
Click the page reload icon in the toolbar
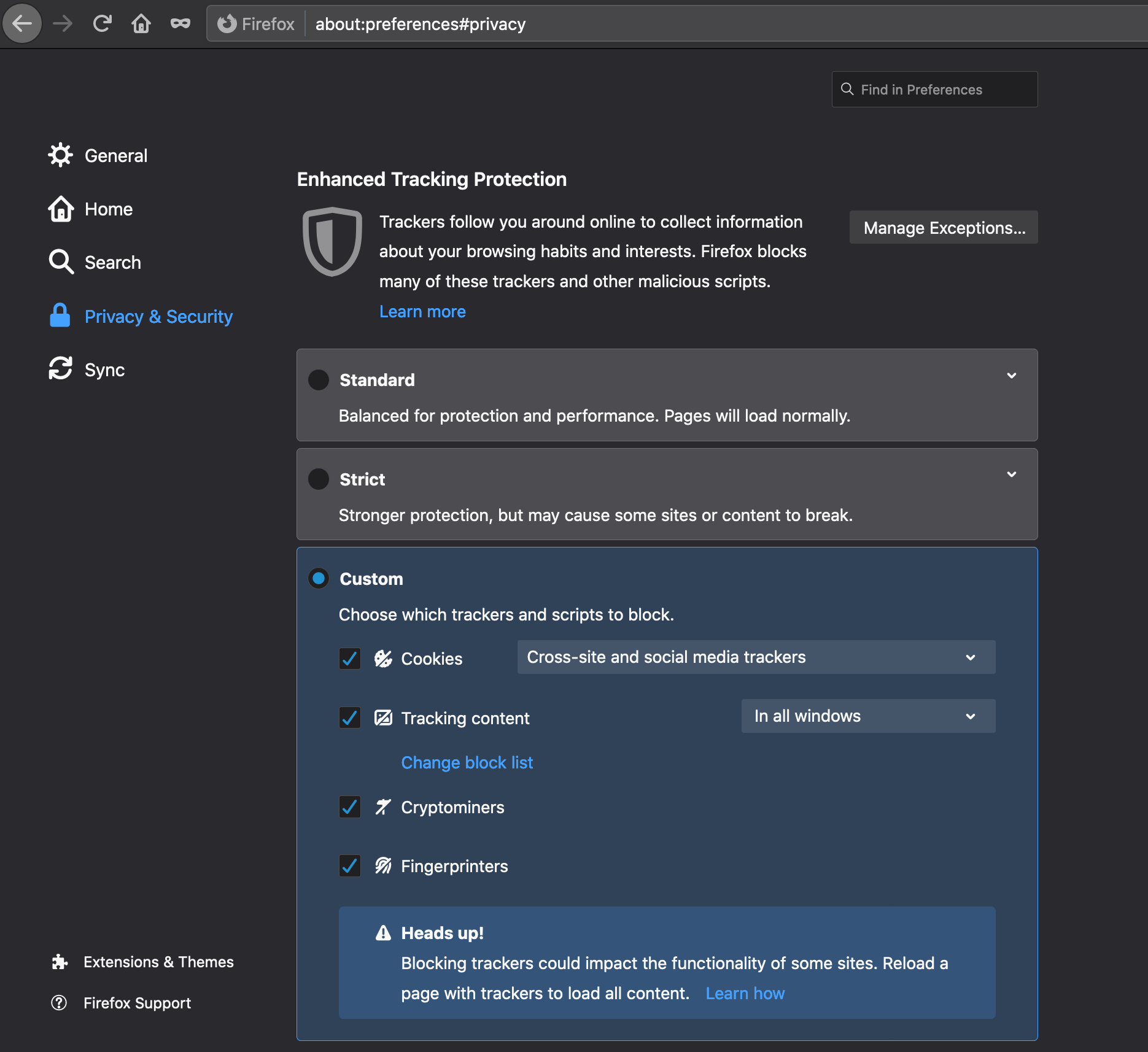click(103, 23)
